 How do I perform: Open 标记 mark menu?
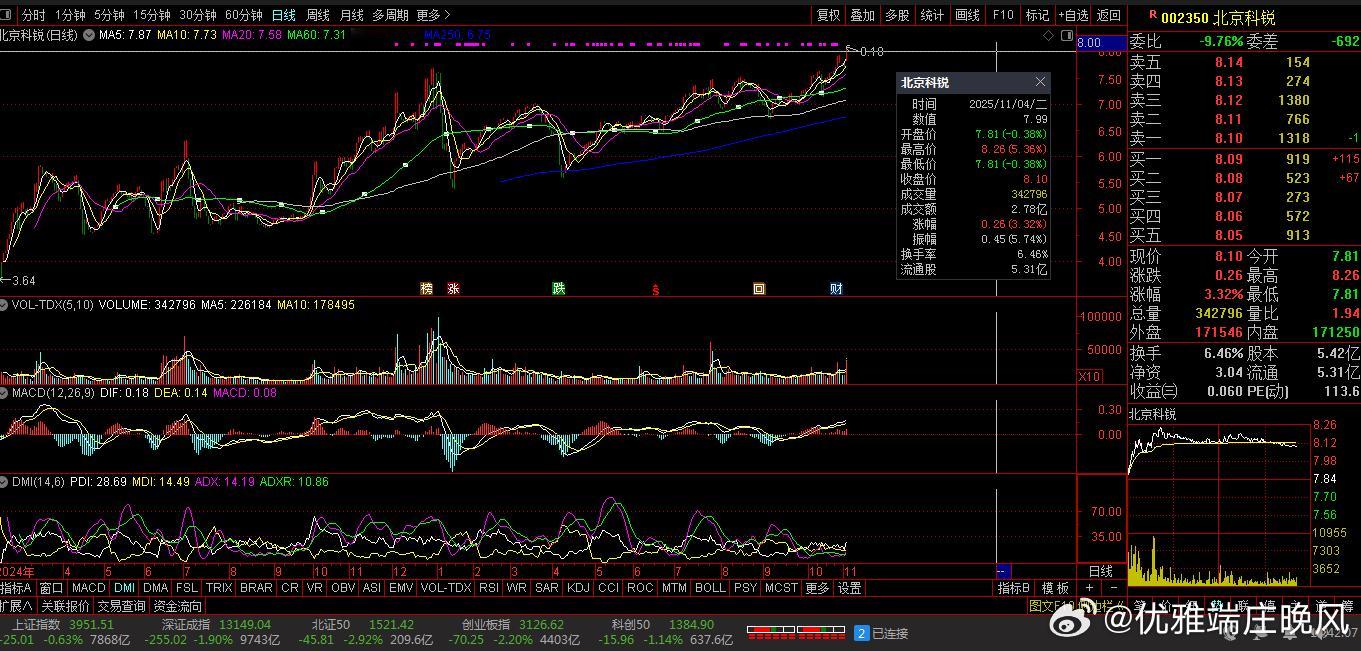point(1038,15)
